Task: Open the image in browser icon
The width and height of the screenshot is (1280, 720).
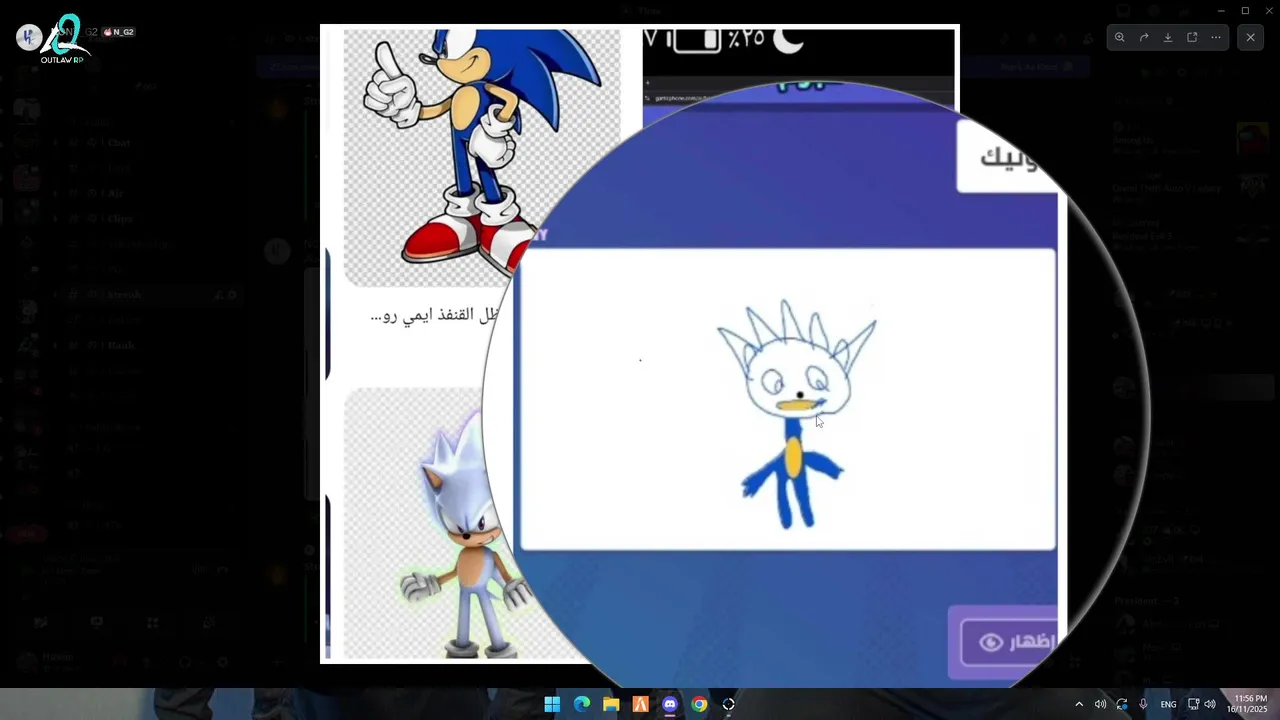Action: tap(1192, 37)
